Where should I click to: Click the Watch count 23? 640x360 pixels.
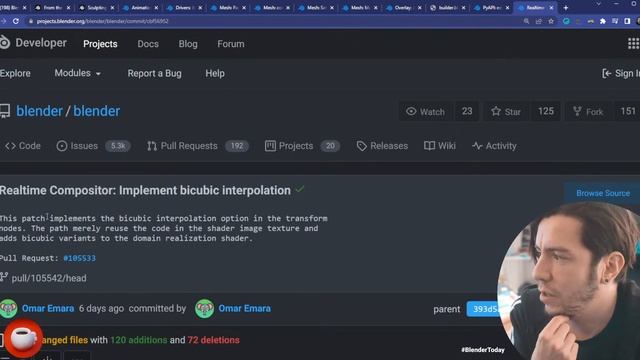pos(467,111)
